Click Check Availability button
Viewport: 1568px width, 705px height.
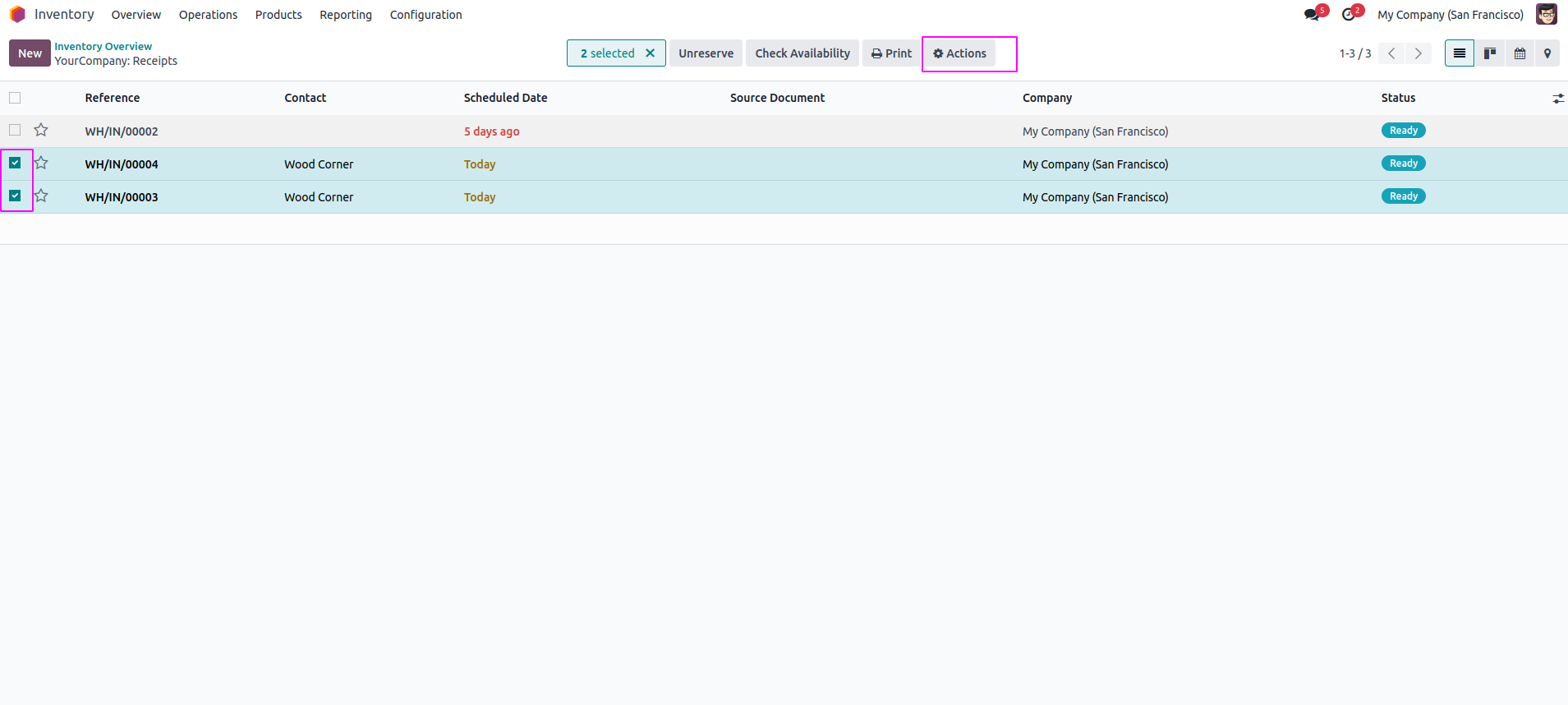(x=802, y=53)
